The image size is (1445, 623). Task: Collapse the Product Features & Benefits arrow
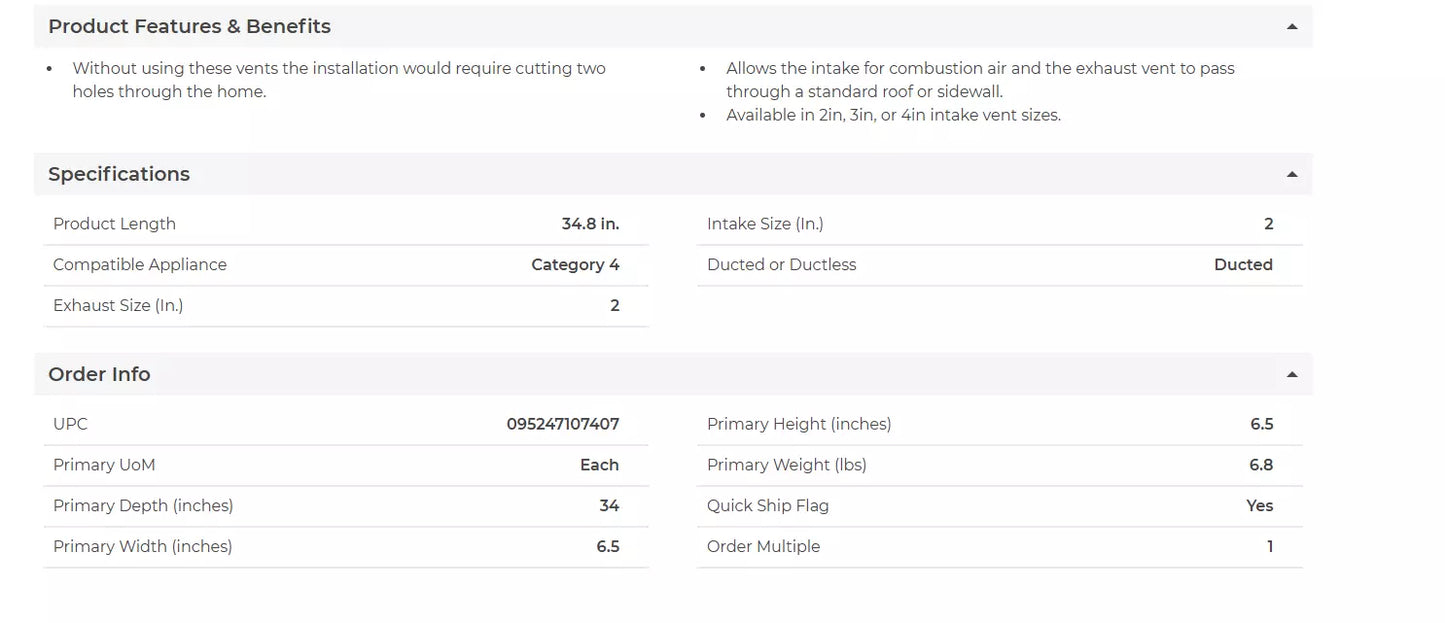coord(1292,27)
